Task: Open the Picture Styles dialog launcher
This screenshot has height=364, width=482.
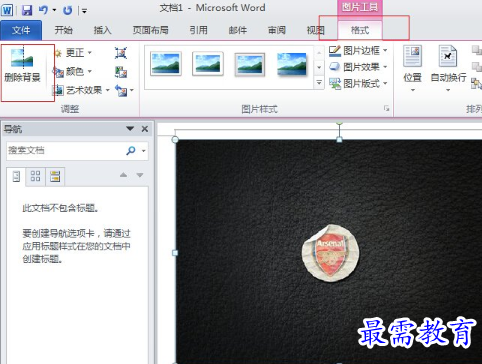Action: click(x=387, y=108)
